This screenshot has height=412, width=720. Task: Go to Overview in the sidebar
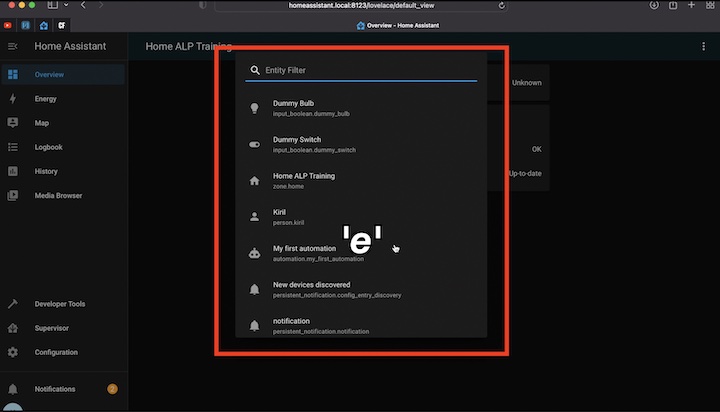(63, 74)
